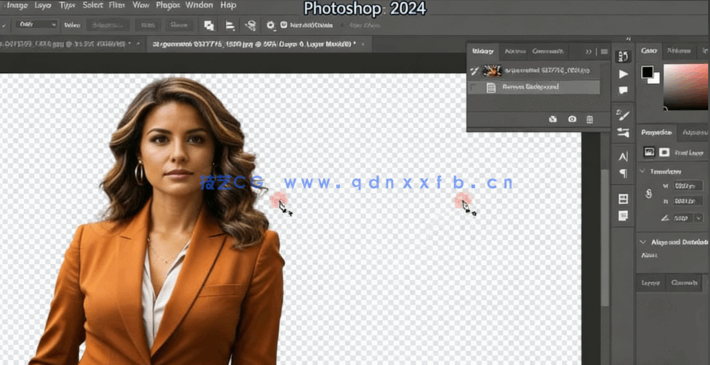Collapse the History panel with double arrows
This screenshot has width=710, height=365.
(x=589, y=52)
